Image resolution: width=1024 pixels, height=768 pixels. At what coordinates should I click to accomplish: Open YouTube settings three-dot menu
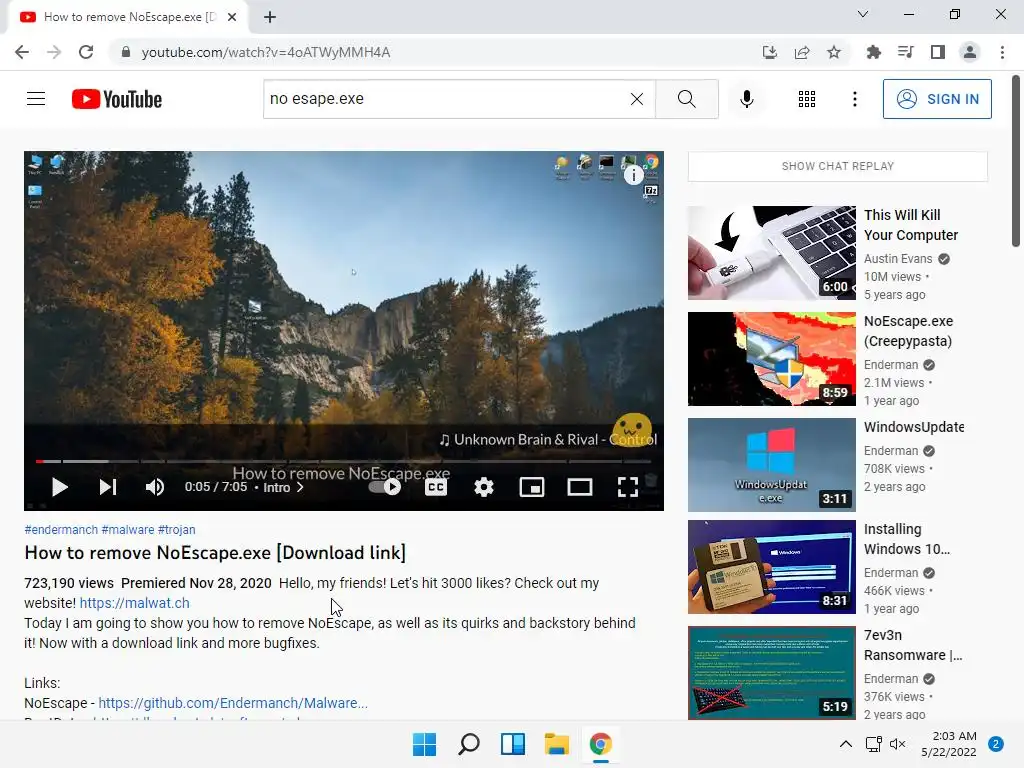(x=854, y=99)
